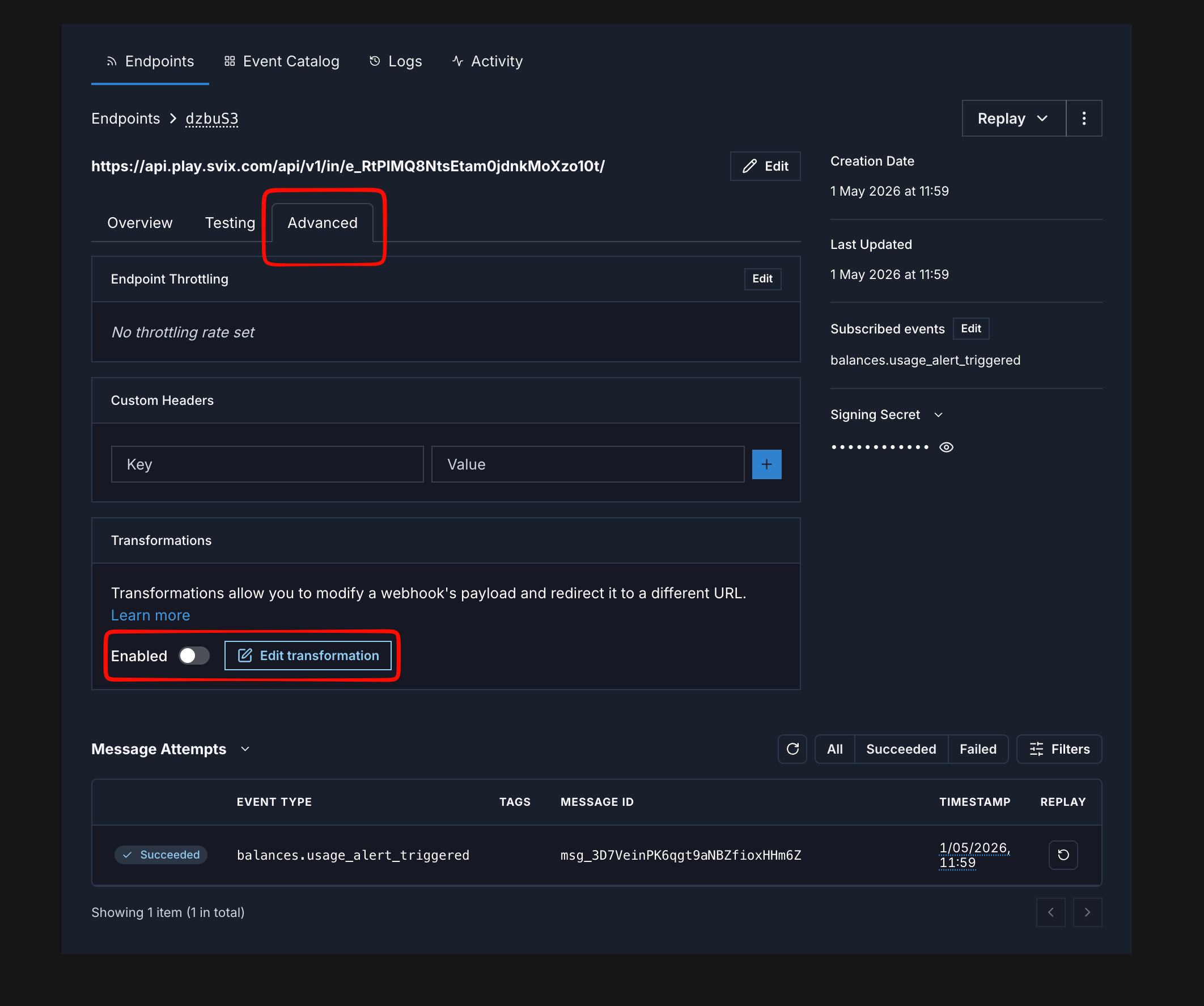Image resolution: width=1204 pixels, height=1006 pixels.
Task: Edit Subscribed events
Action: 970,329
